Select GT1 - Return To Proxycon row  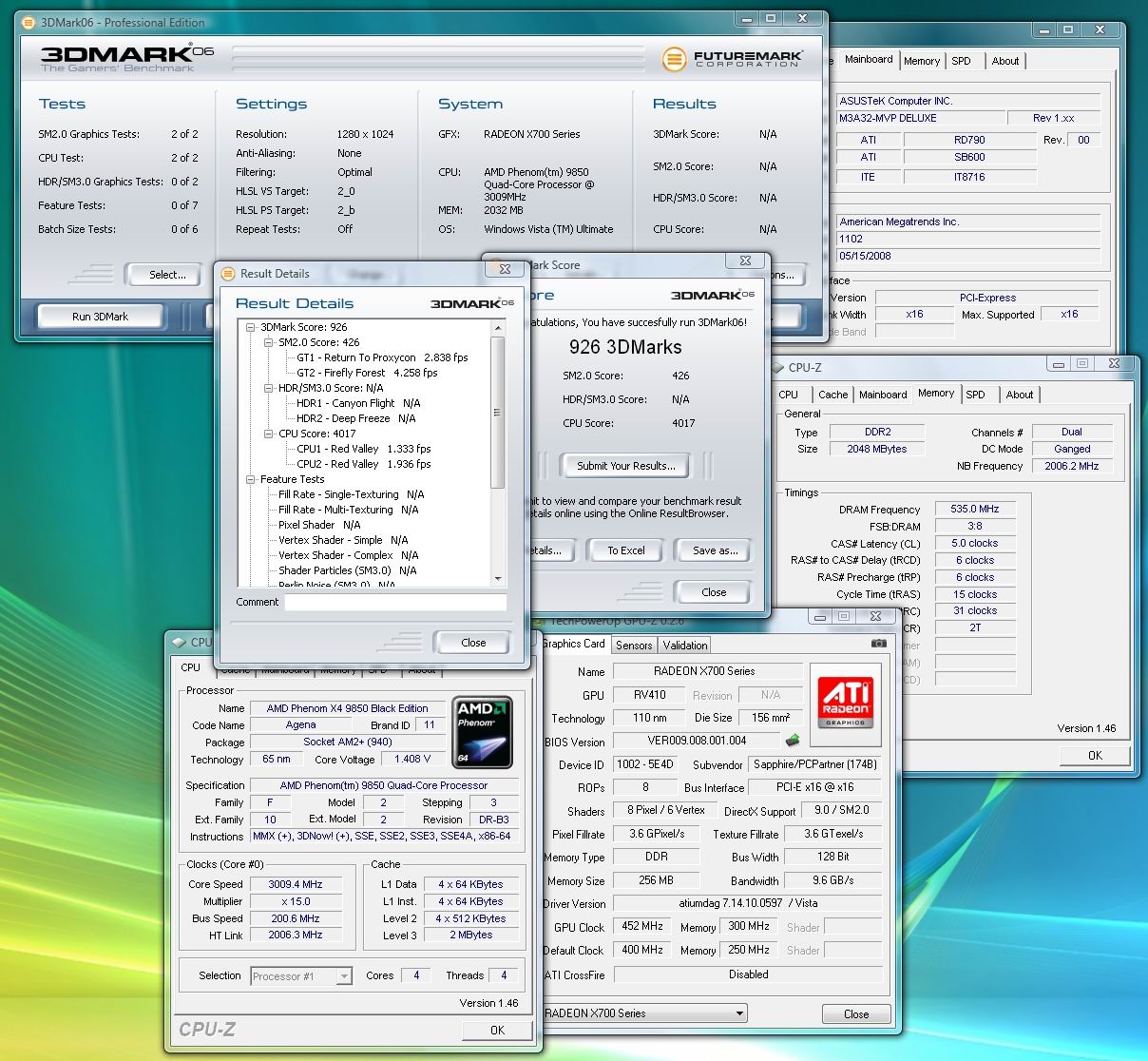point(382,357)
